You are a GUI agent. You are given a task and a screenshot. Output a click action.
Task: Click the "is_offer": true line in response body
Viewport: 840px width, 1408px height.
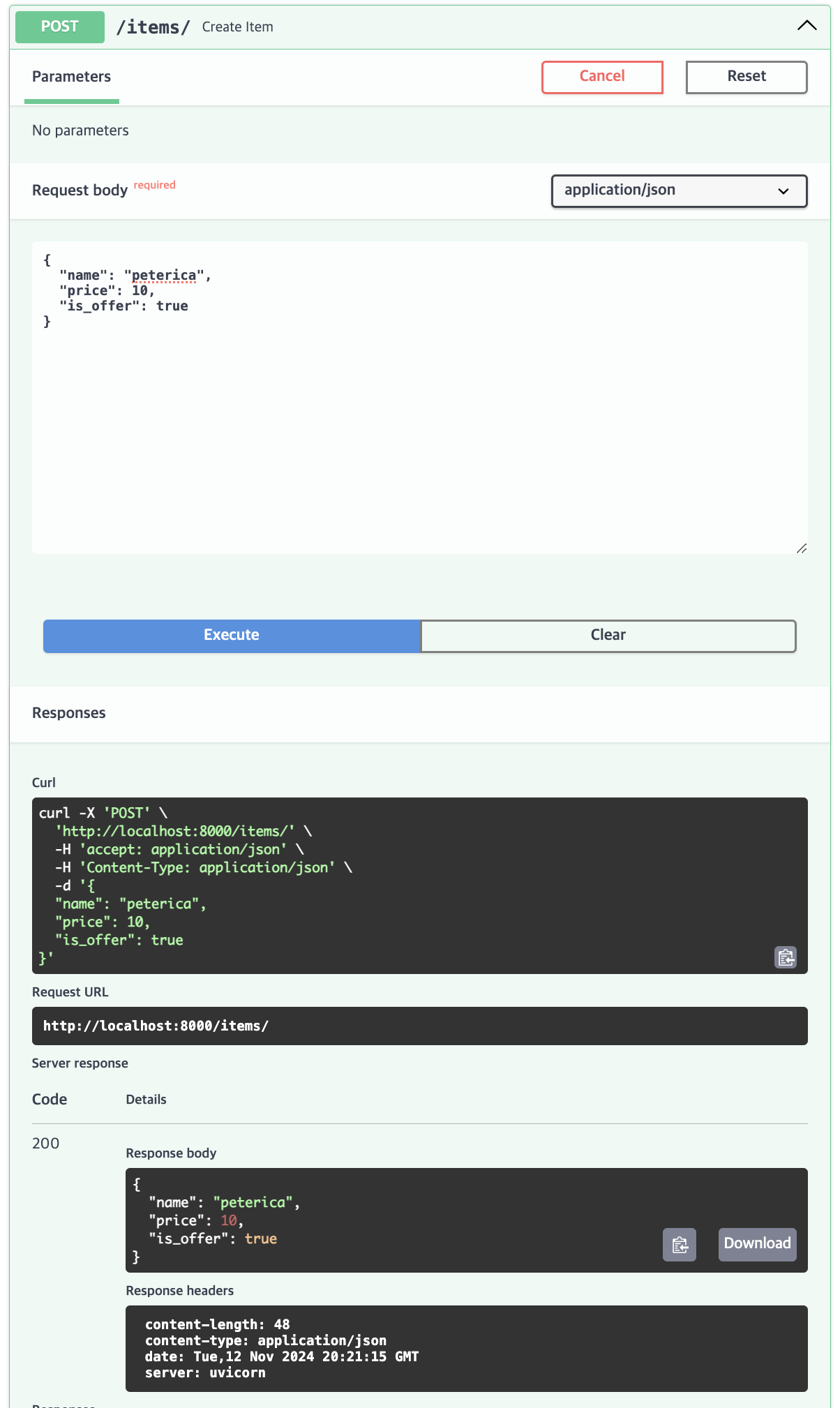click(213, 1238)
